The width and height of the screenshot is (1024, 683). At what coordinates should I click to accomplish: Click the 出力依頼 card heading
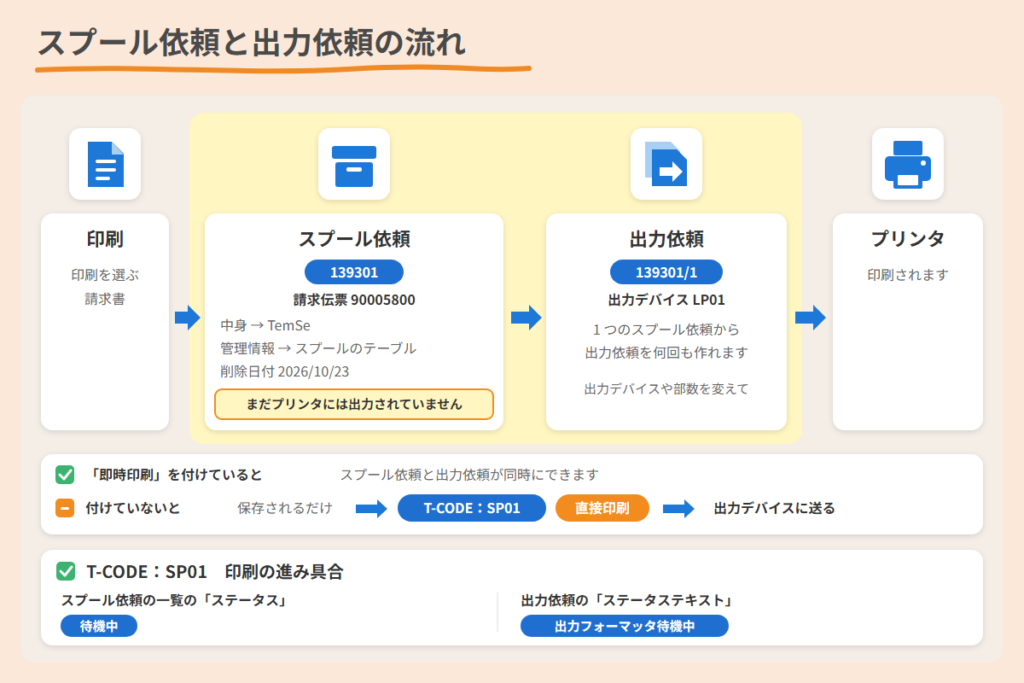(x=666, y=239)
